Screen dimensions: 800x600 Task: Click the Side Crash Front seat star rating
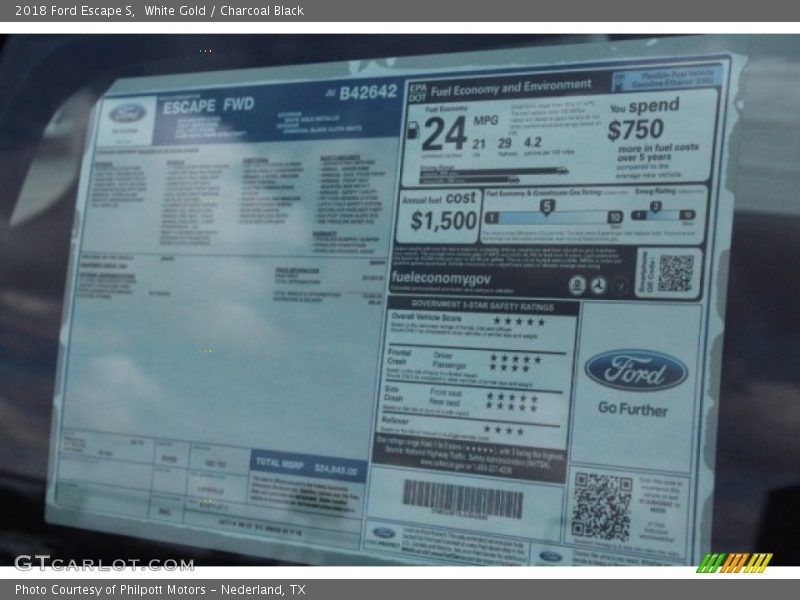(512, 397)
